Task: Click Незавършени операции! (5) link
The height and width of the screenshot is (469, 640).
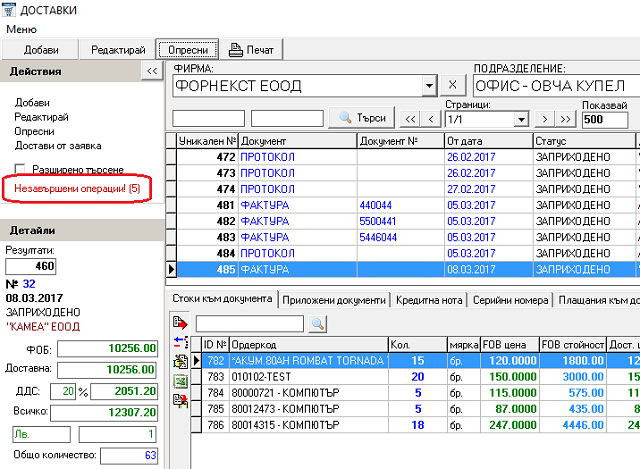Action: point(77,189)
